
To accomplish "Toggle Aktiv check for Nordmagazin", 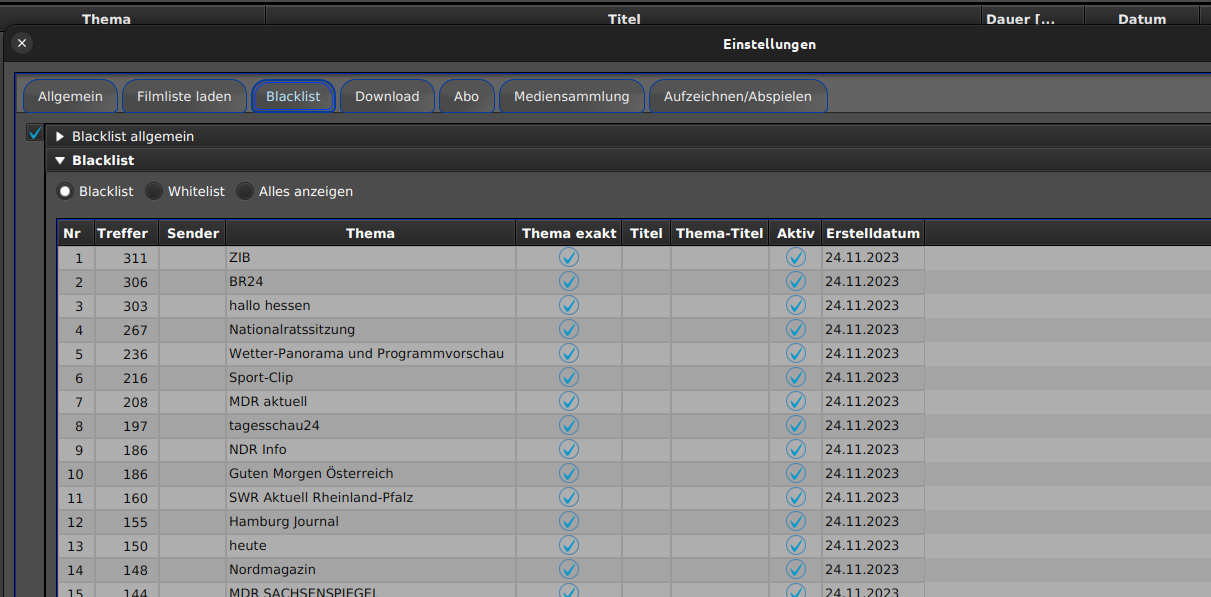I will (x=796, y=569).
